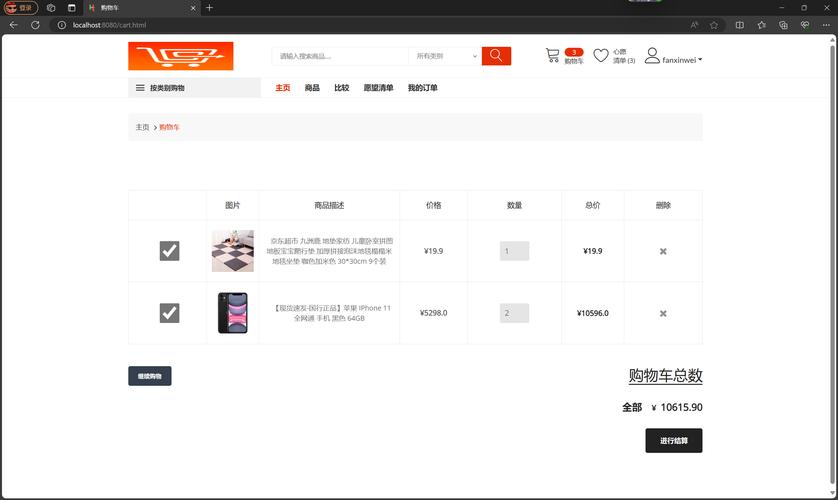The height and width of the screenshot is (500, 838).
Task: Open the 商品 navigation item
Action: (x=312, y=88)
